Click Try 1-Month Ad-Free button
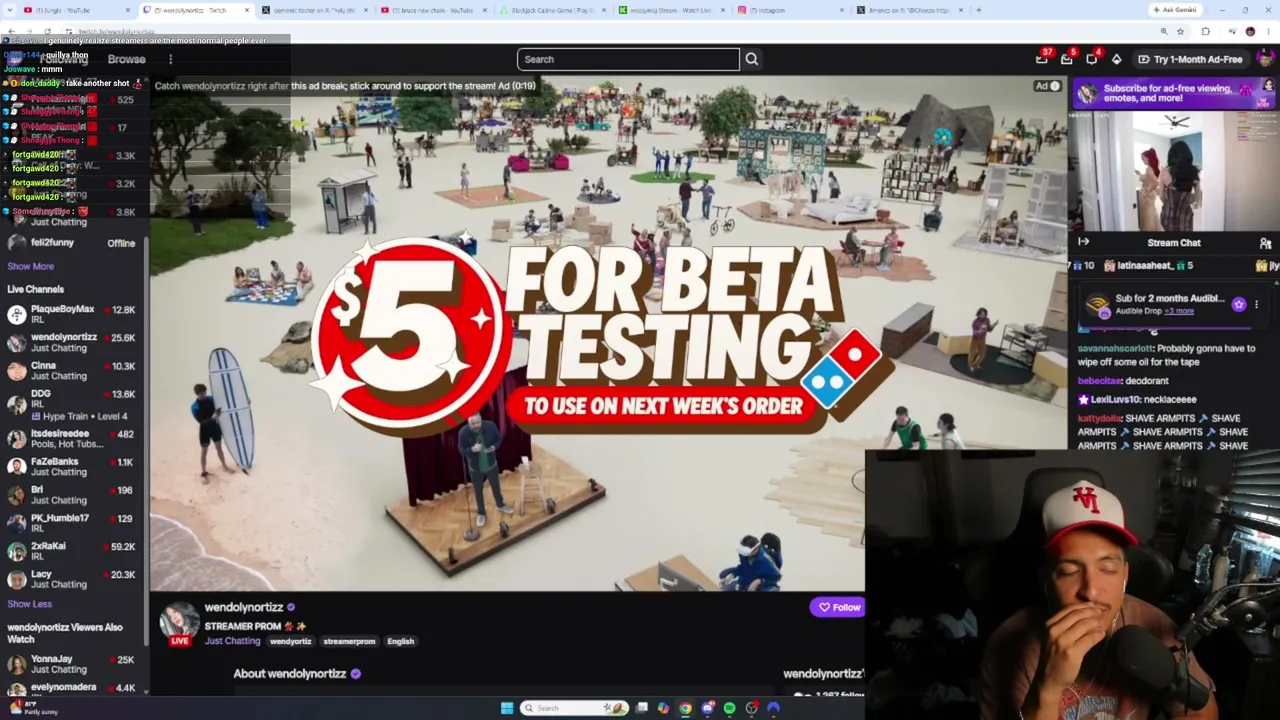1280x720 pixels. [x=1190, y=59]
